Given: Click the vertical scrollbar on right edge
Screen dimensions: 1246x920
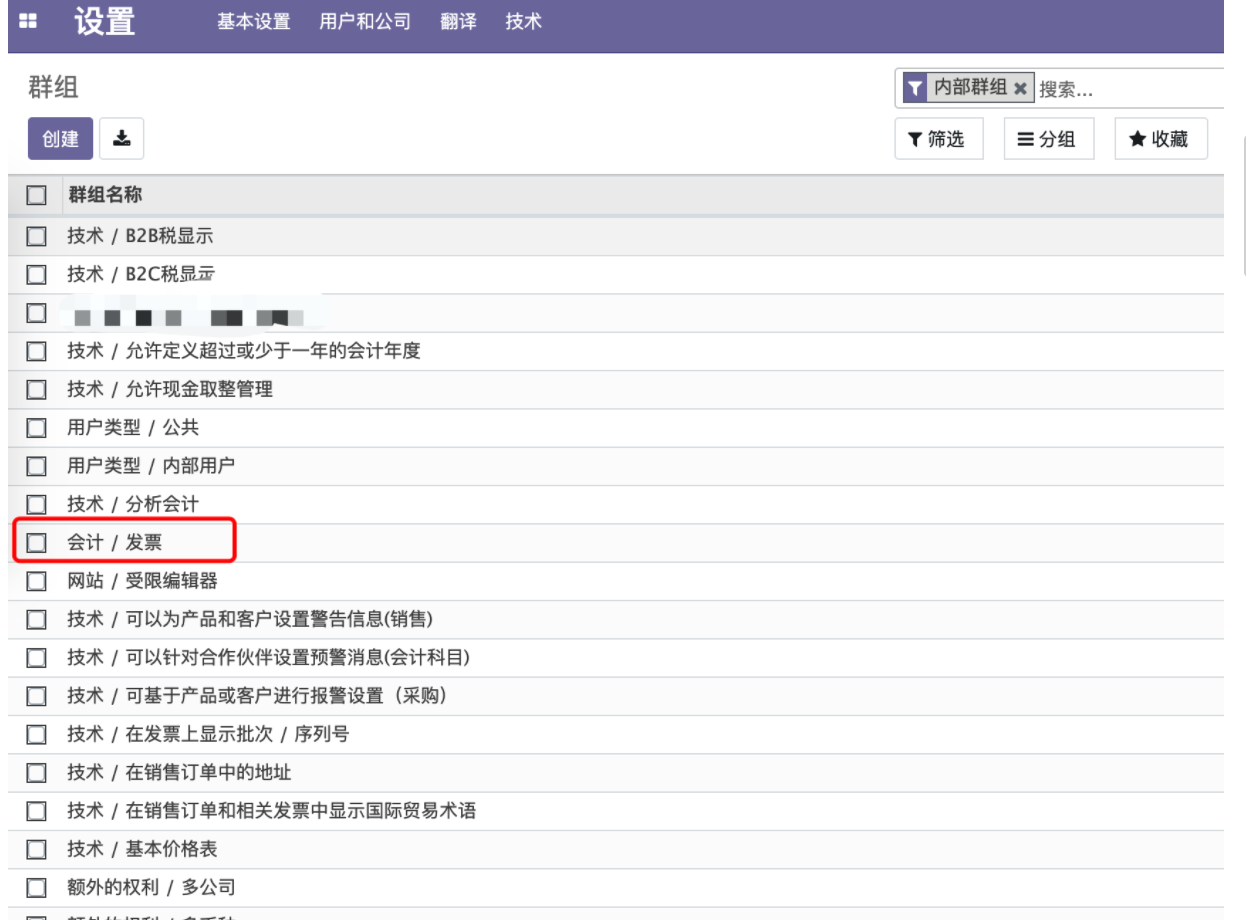Looking at the screenshot, I should click(1243, 205).
